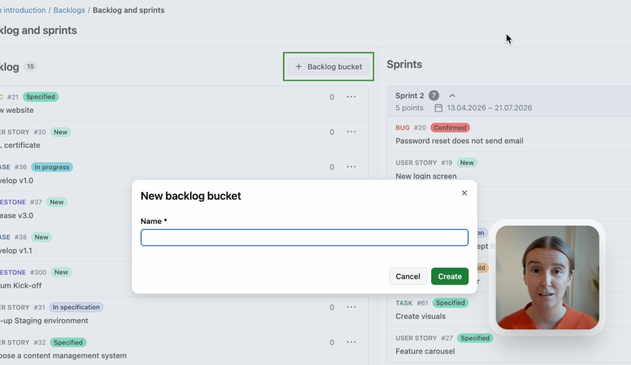Screen dimensions: 631x365
Task: Click the New badge on item #38
Action: point(41,237)
